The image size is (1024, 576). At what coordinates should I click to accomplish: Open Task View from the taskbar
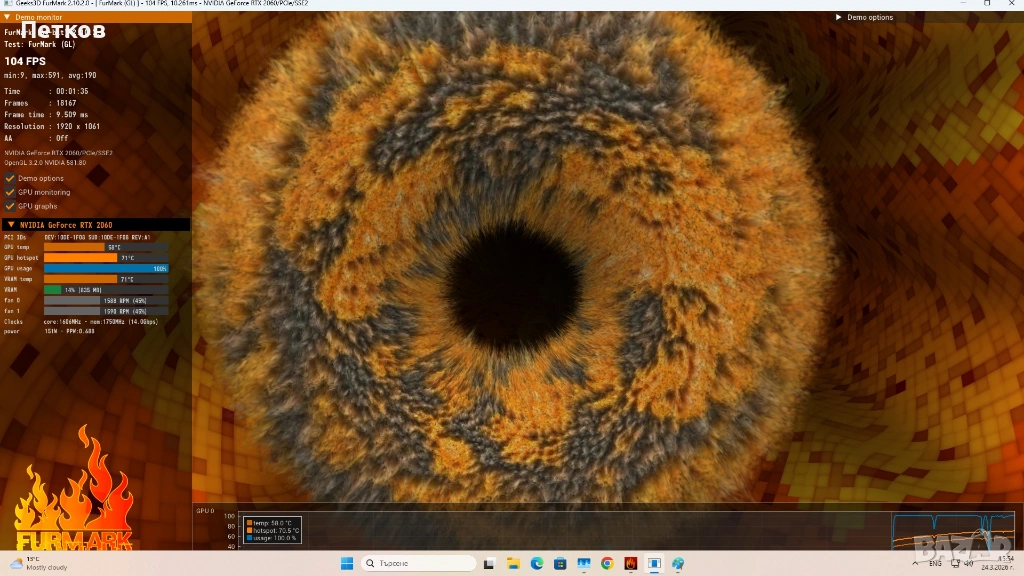[x=489, y=564]
